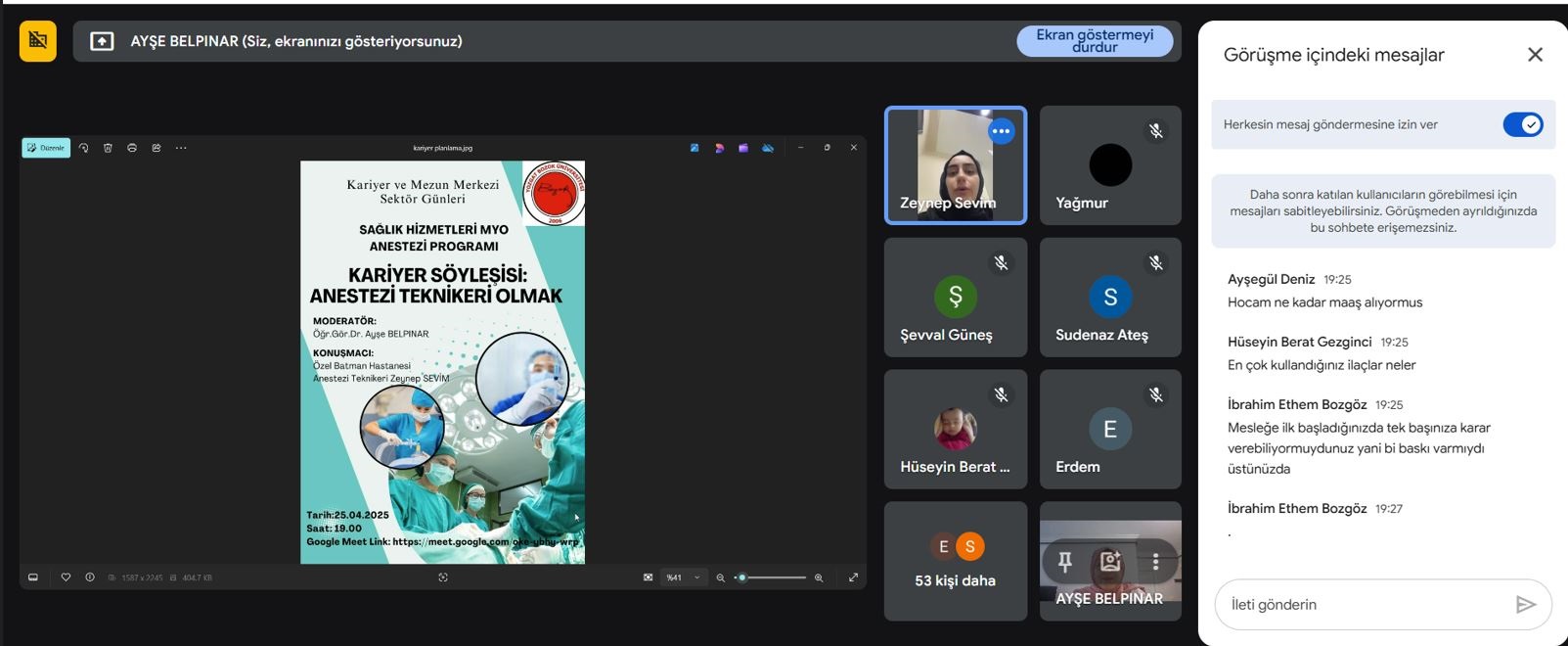The height and width of the screenshot is (646, 1568).
Task: Zoom out with the minus magnifier
Action: coord(721,577)
